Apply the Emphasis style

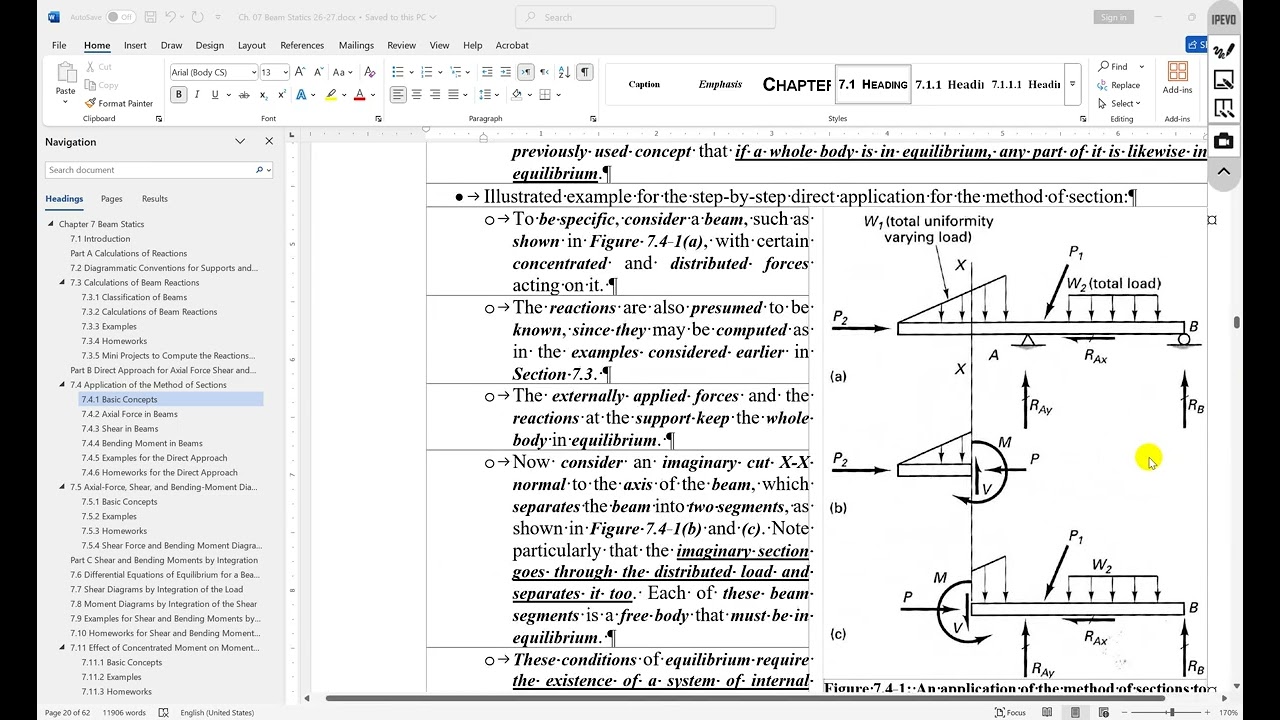coord(720,84)
